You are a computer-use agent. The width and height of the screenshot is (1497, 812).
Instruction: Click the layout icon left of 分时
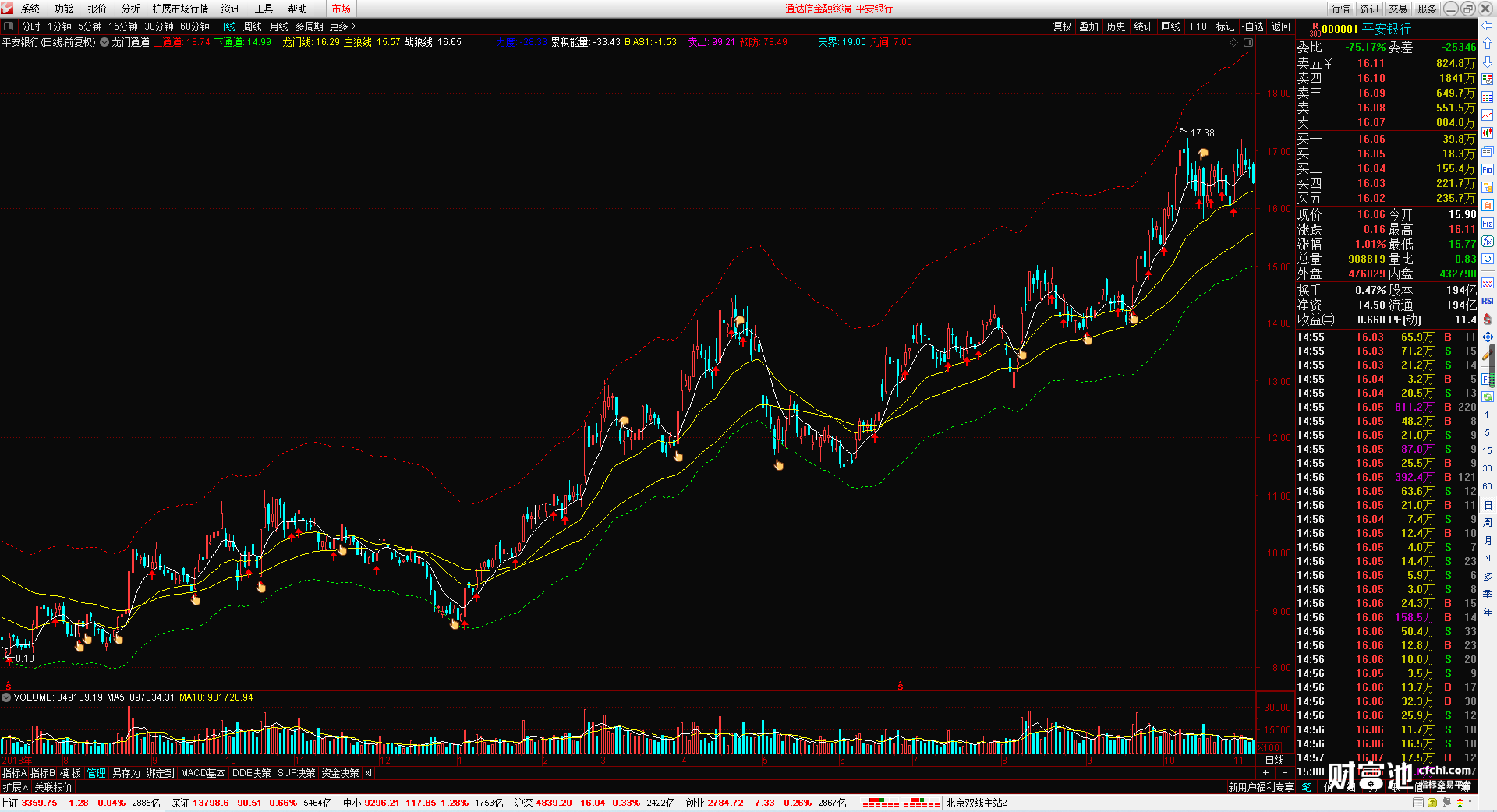[9, 26]
